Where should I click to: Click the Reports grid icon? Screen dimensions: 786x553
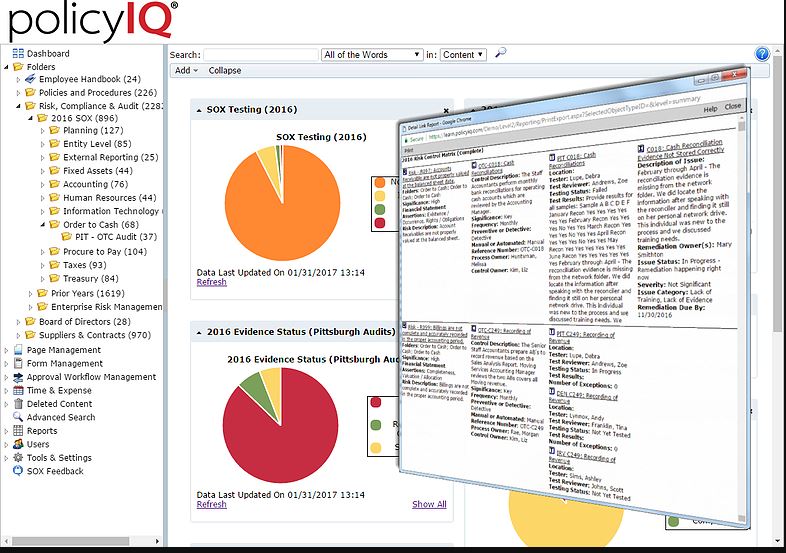pos(18,430)
